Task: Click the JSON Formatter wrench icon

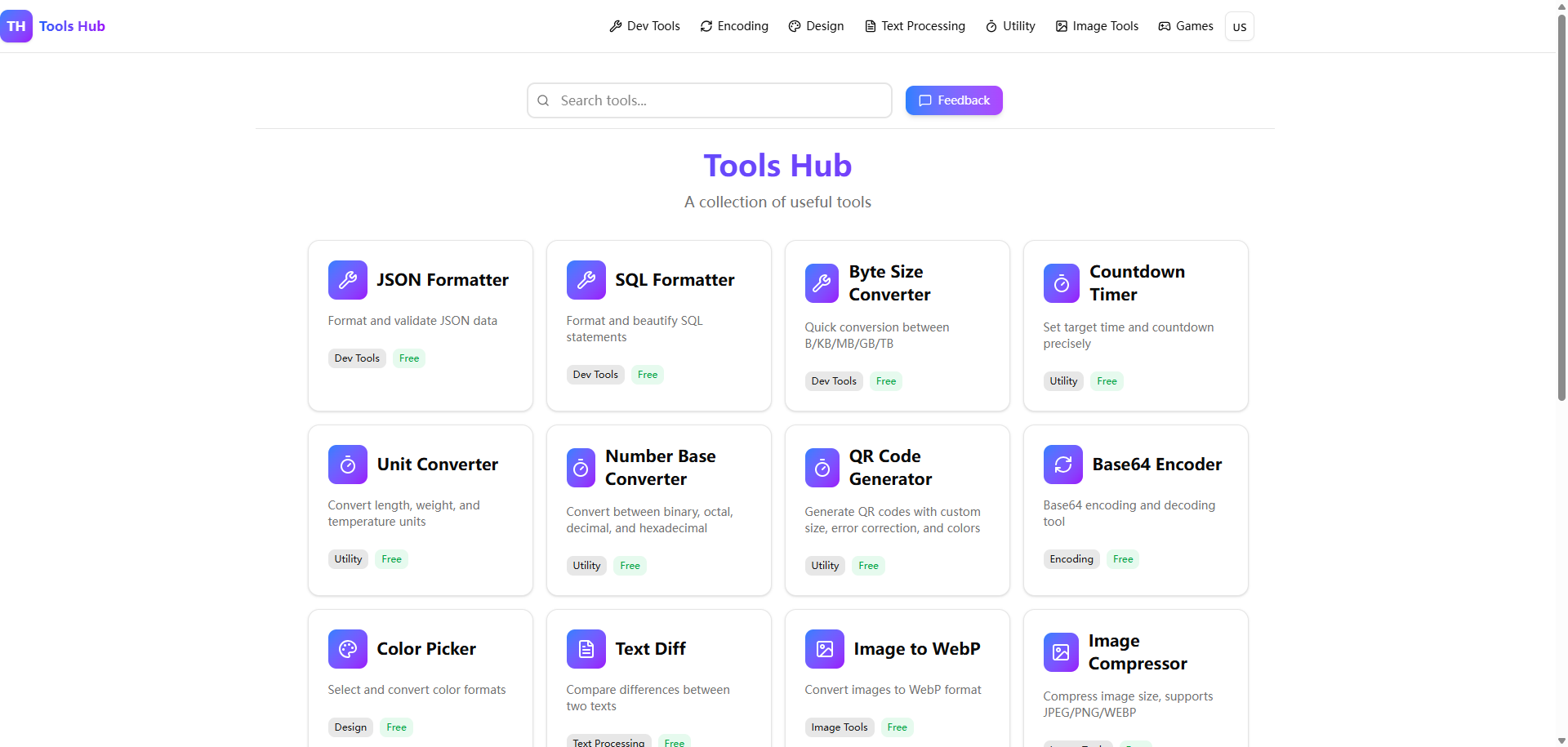Action: click(347, 280)
